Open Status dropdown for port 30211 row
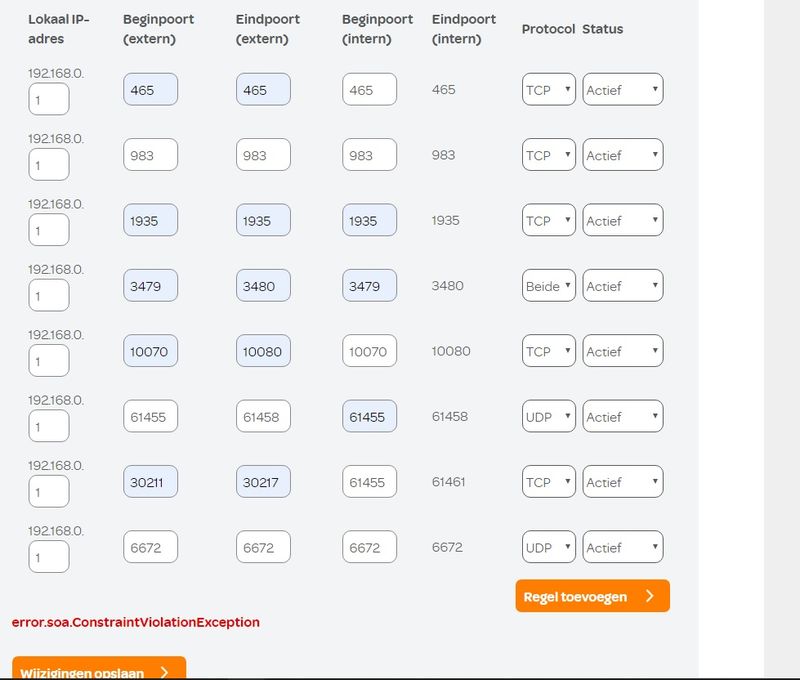 coord(622,483)
